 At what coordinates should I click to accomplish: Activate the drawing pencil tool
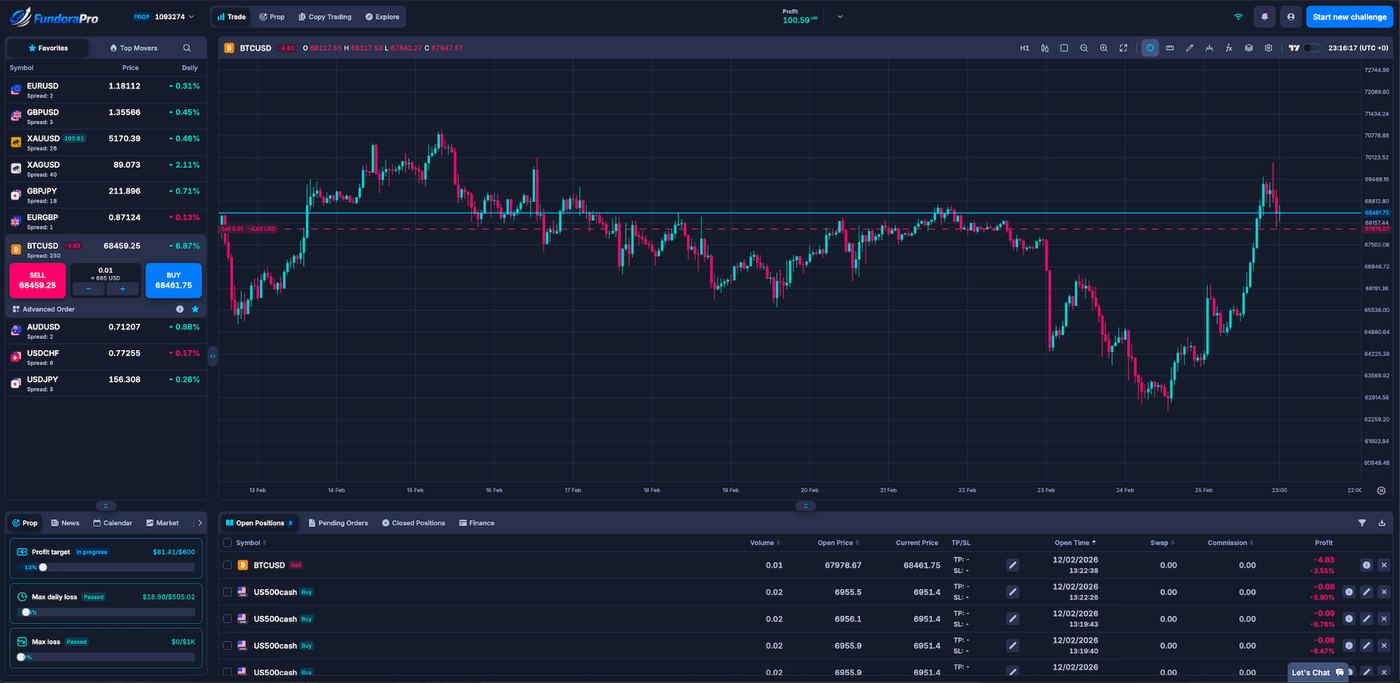tap(1189, 47)
